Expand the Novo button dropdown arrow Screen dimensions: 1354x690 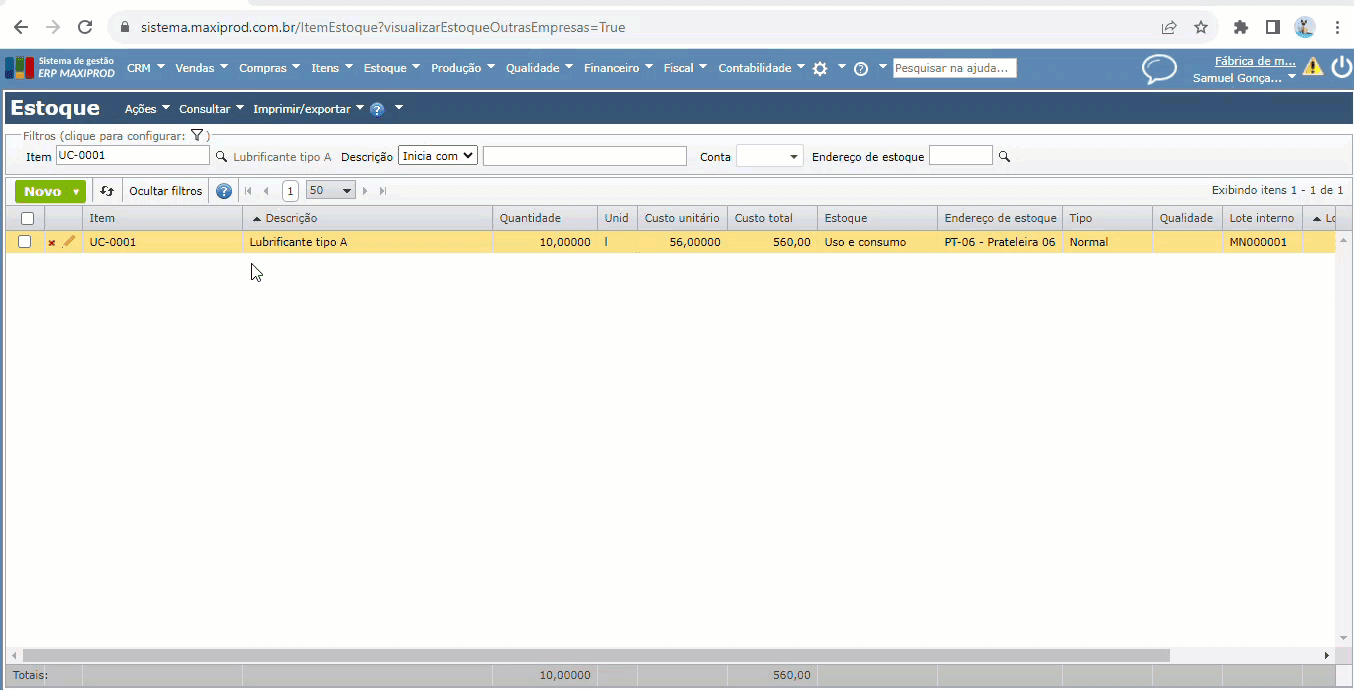pyautogui.click(x=76, y=192)
